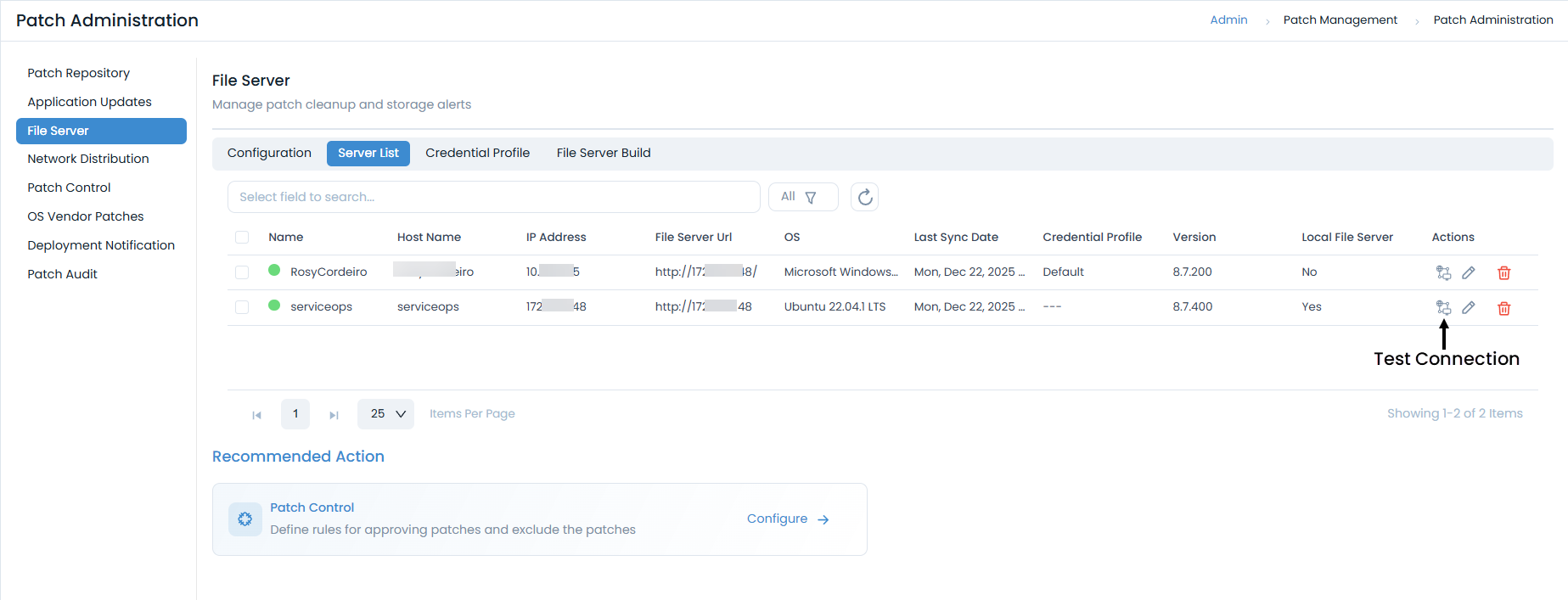Delete the serviceops server
Image resolution: width=1568 pixels, height=600 pixels.
[x=1503, y=308]
